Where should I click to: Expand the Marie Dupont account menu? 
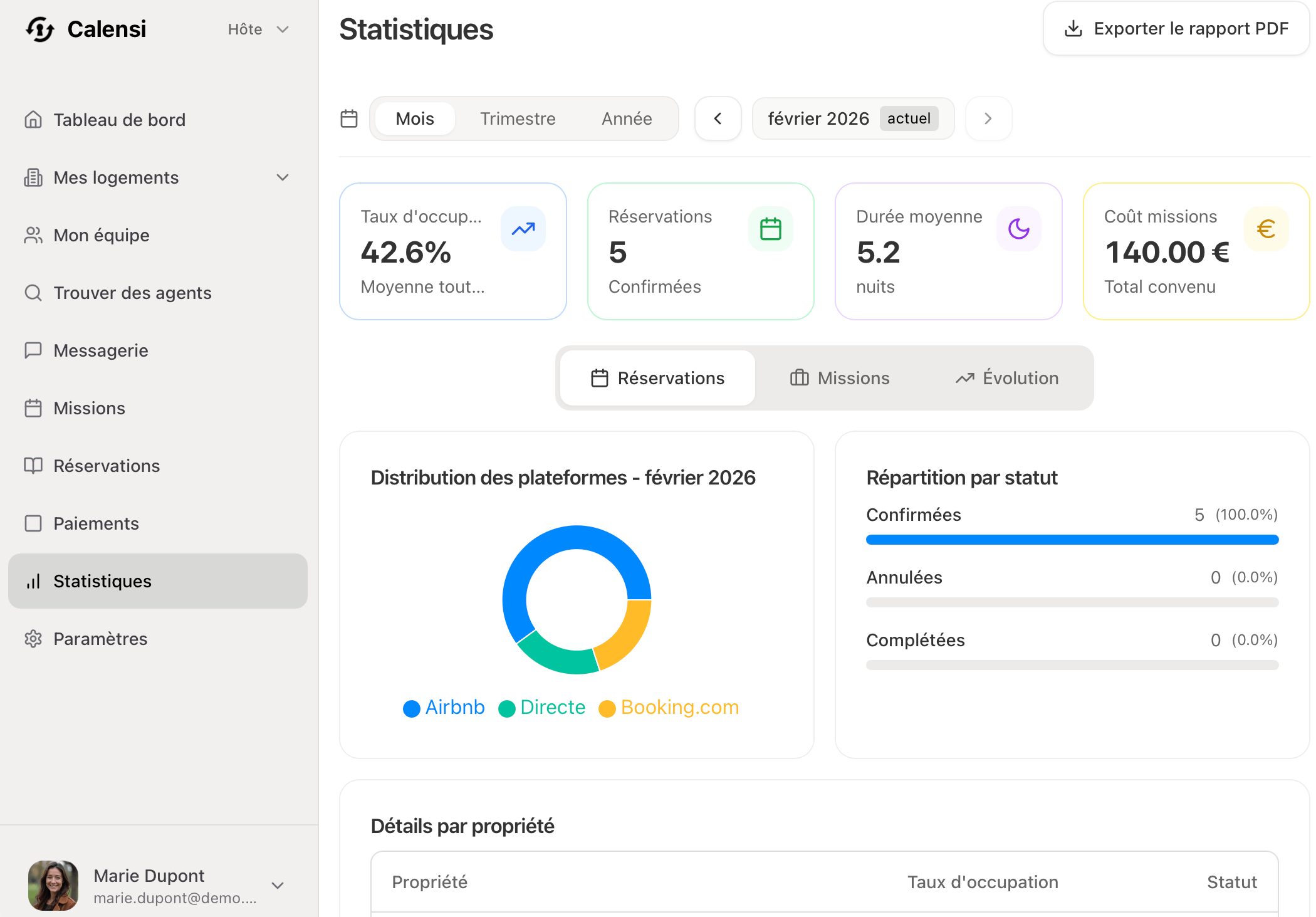(x=278, y=885)
